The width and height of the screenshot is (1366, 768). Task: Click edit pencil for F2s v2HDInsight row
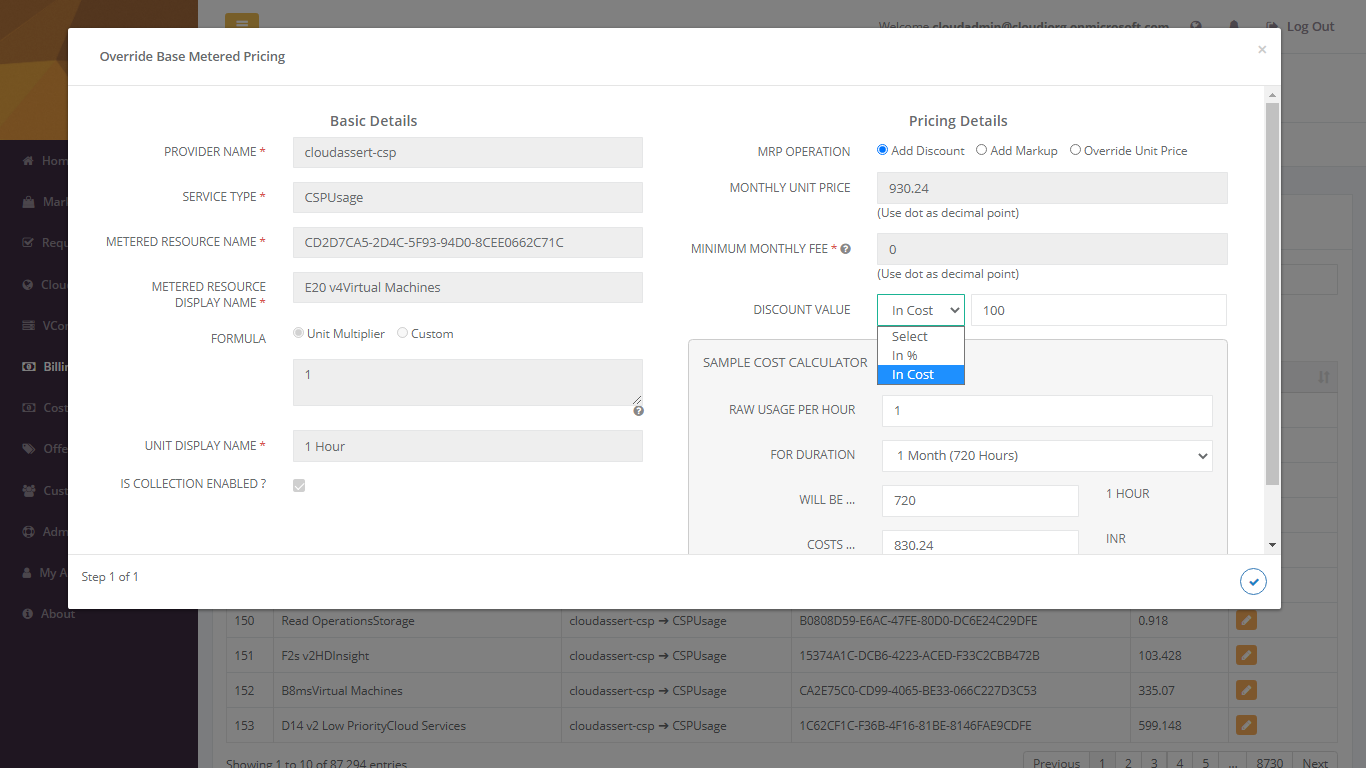(1246, 655)
